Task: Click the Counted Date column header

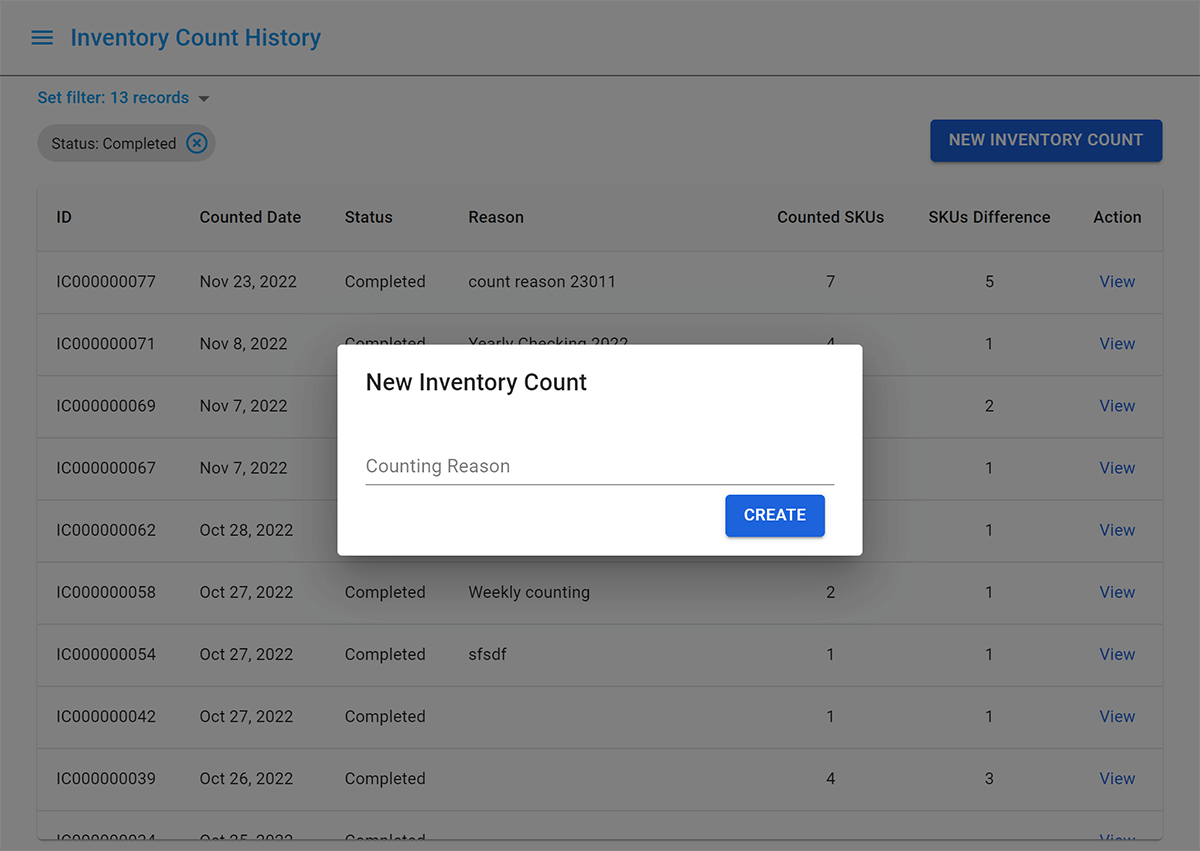Action: click(x=250, y=217)
